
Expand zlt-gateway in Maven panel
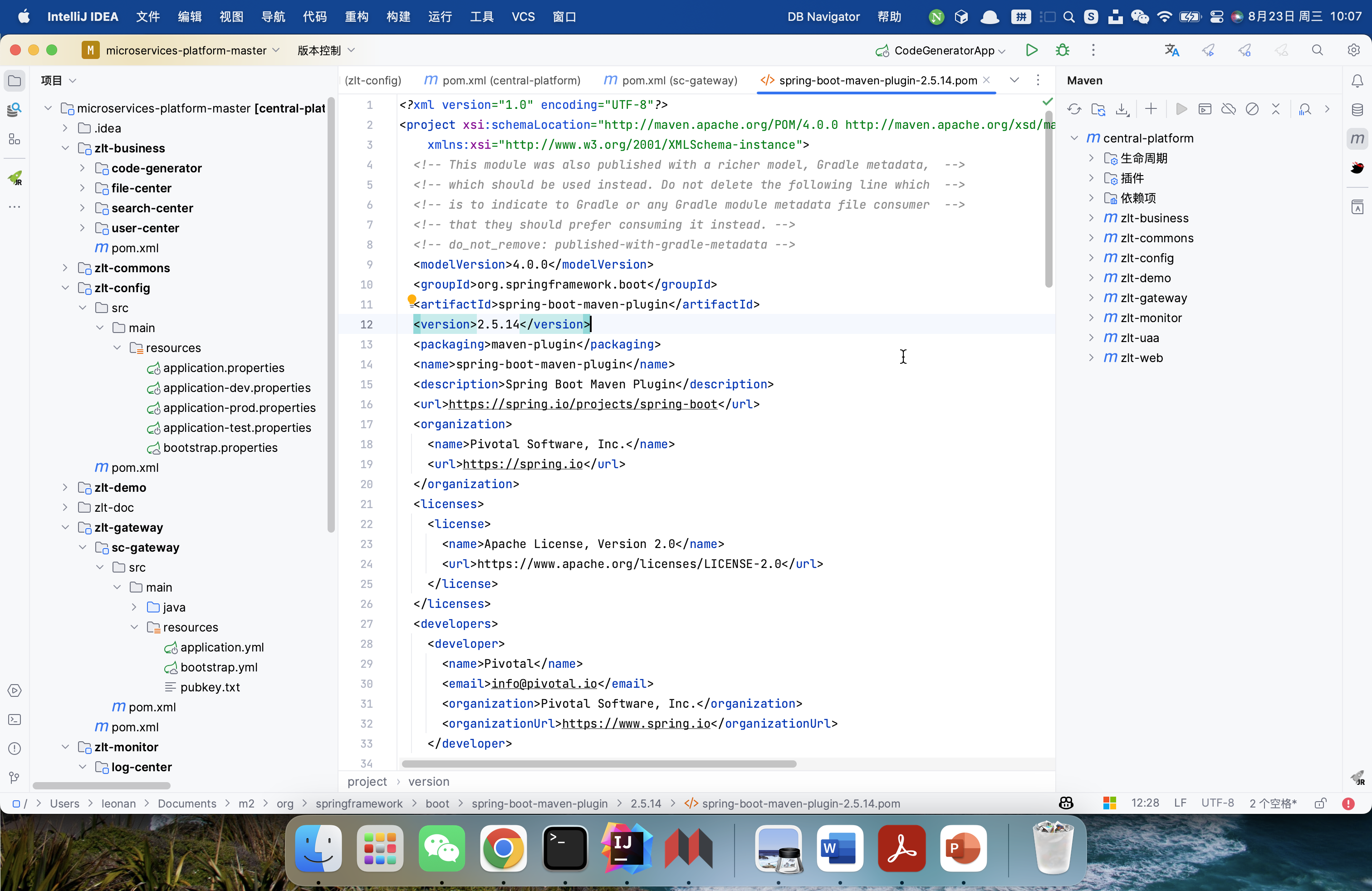click(x=1091, y=298)
